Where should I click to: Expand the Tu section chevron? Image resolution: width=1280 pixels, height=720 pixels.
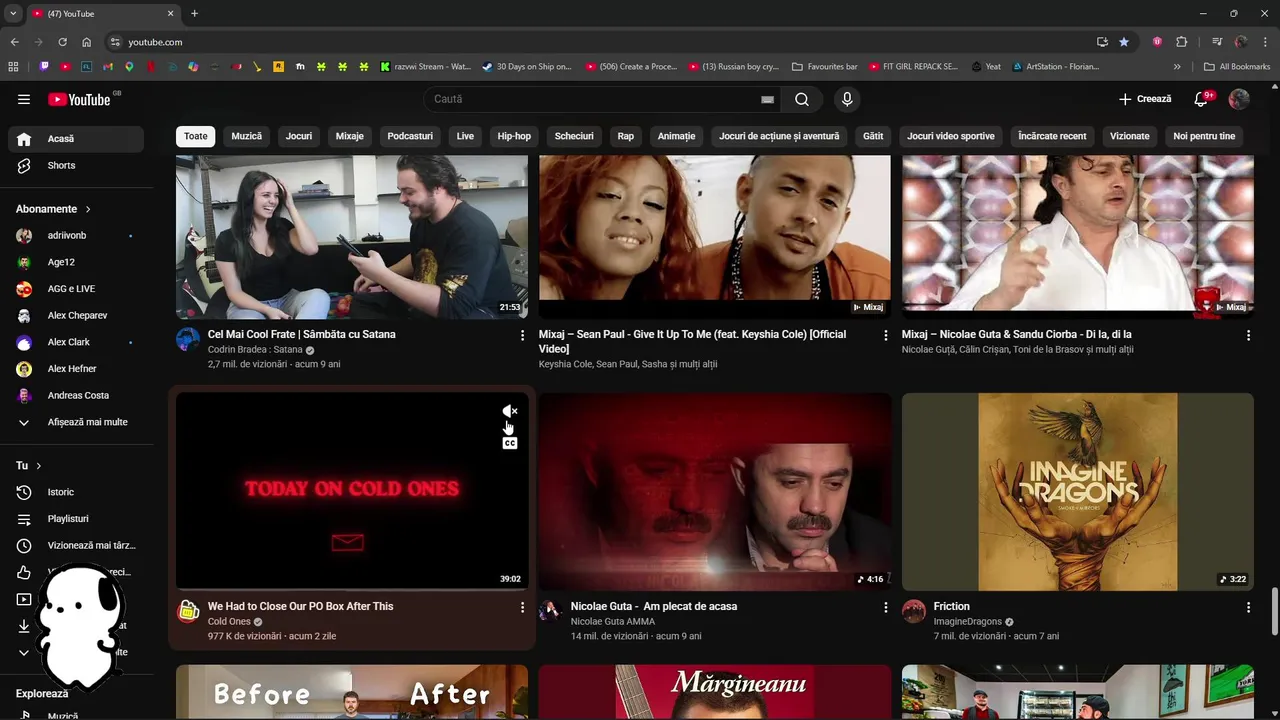39,466
